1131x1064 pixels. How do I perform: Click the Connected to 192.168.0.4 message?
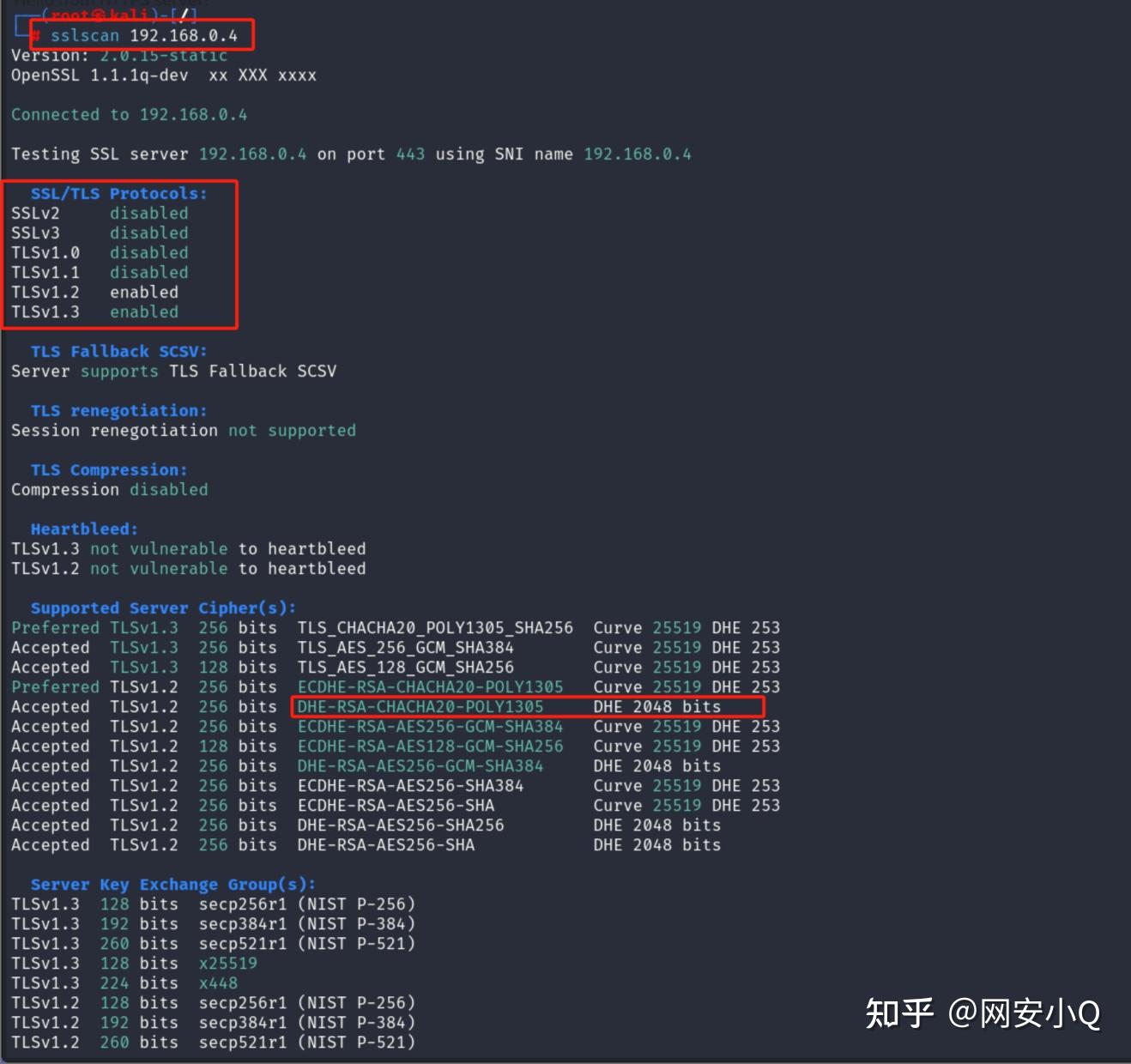[129, 114]
